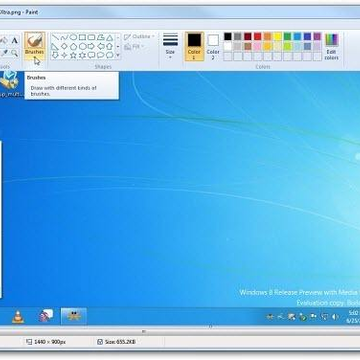Pick the dark red palette swatch
Screen dimensions: 360x360
248,36
